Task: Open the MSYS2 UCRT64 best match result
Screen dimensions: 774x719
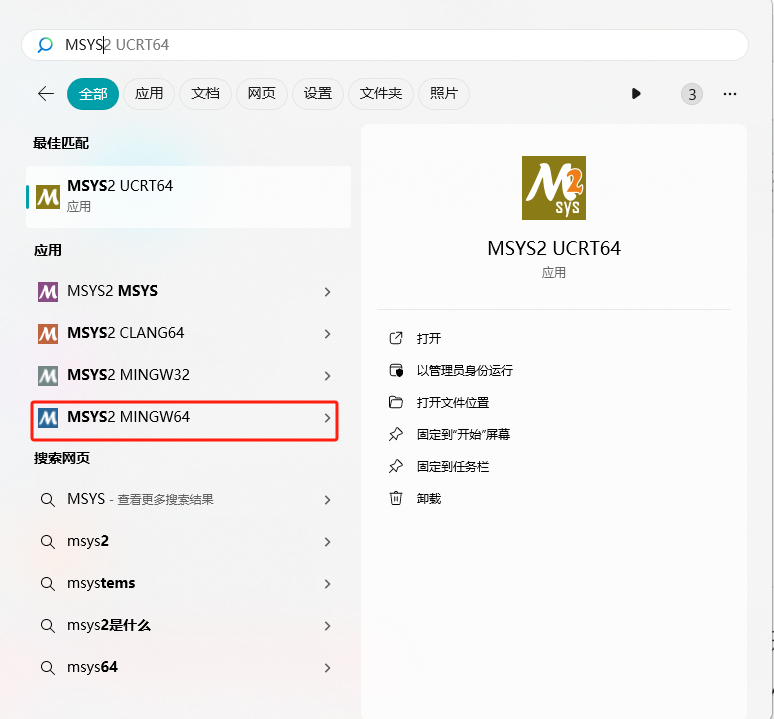Action: pyautogui.click(x=189, y=197)
